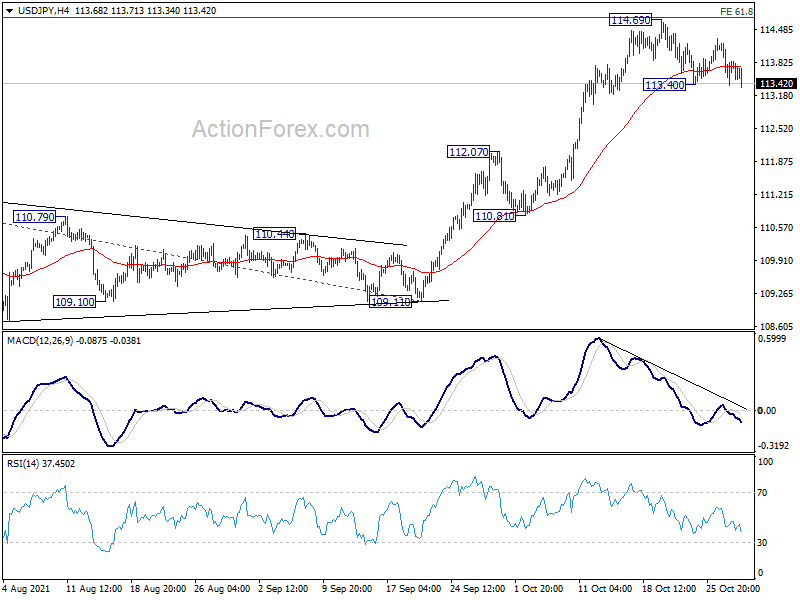Select the 110.810 price label
Viewport: 800px width, 600px height.
494,216
